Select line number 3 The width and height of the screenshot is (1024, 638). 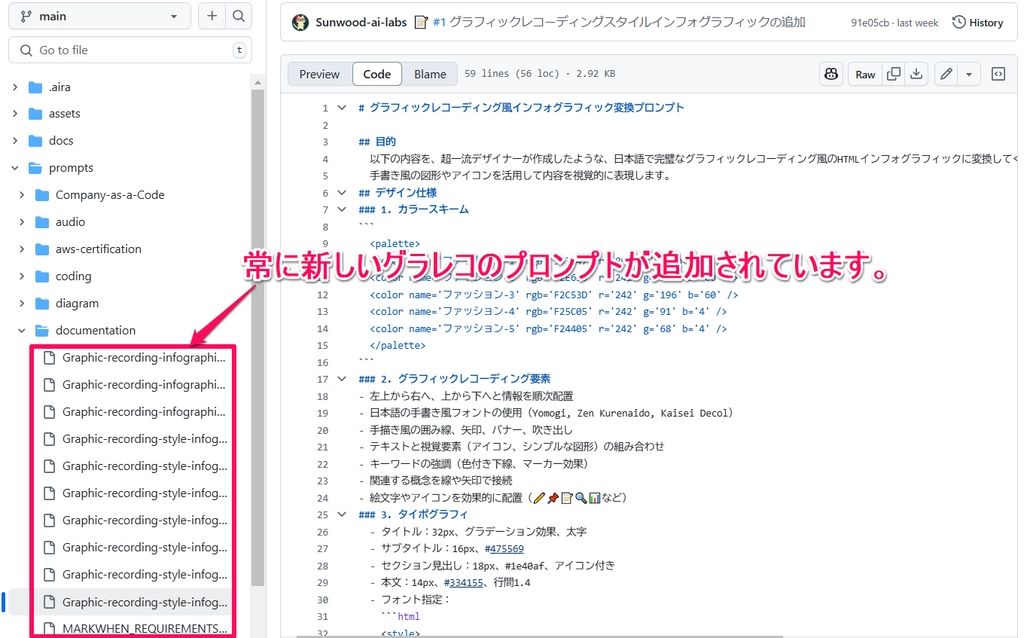tap(325, 142)
